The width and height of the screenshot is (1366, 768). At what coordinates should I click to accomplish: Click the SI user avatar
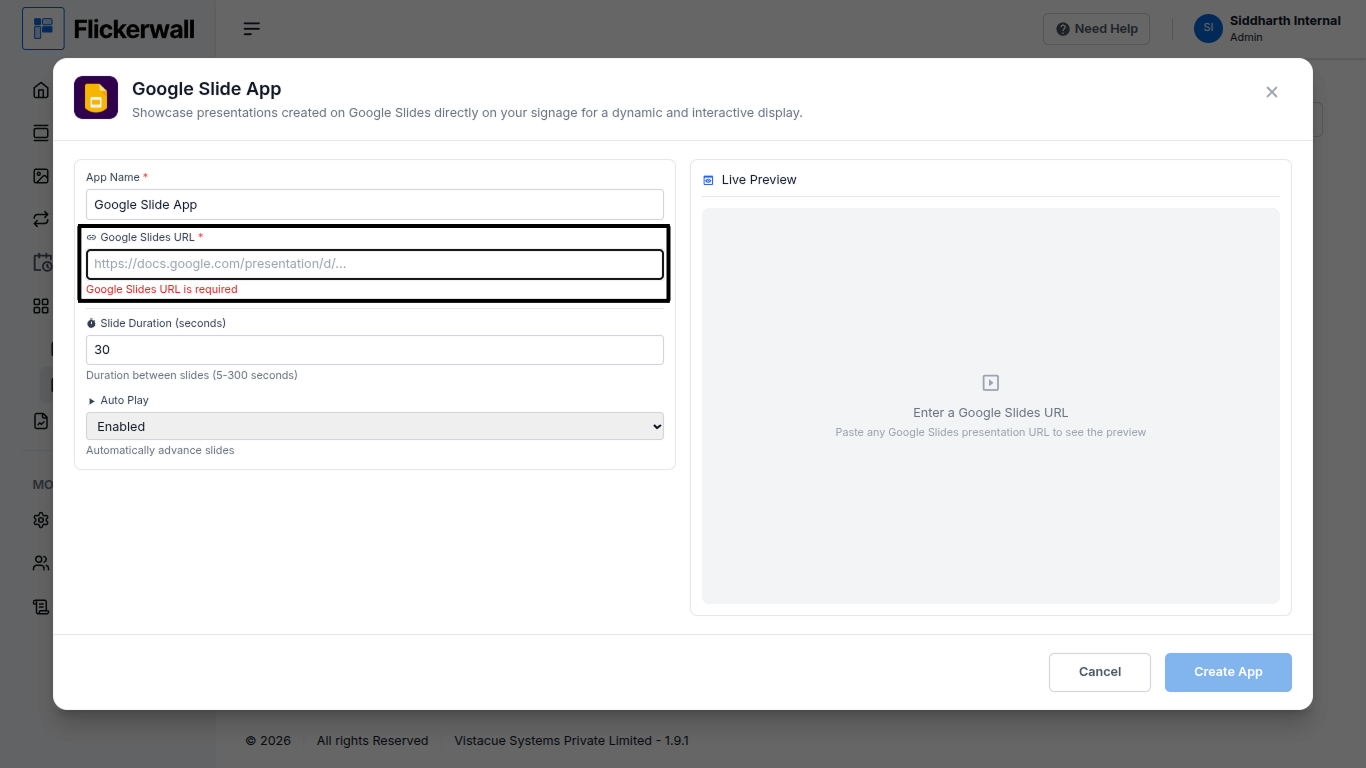coord(1208,28)
